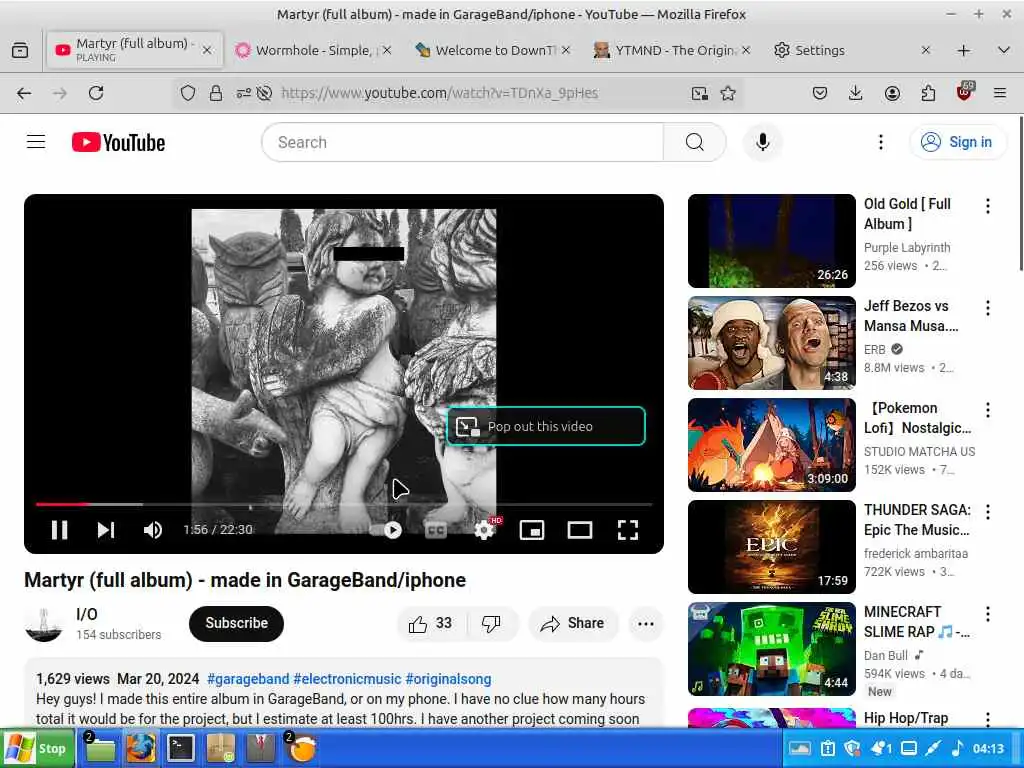Image resolution: width=1024 pixels, height=768 pixels.
Task: Click the Sign in button
Action: click(x=957, y=142)
